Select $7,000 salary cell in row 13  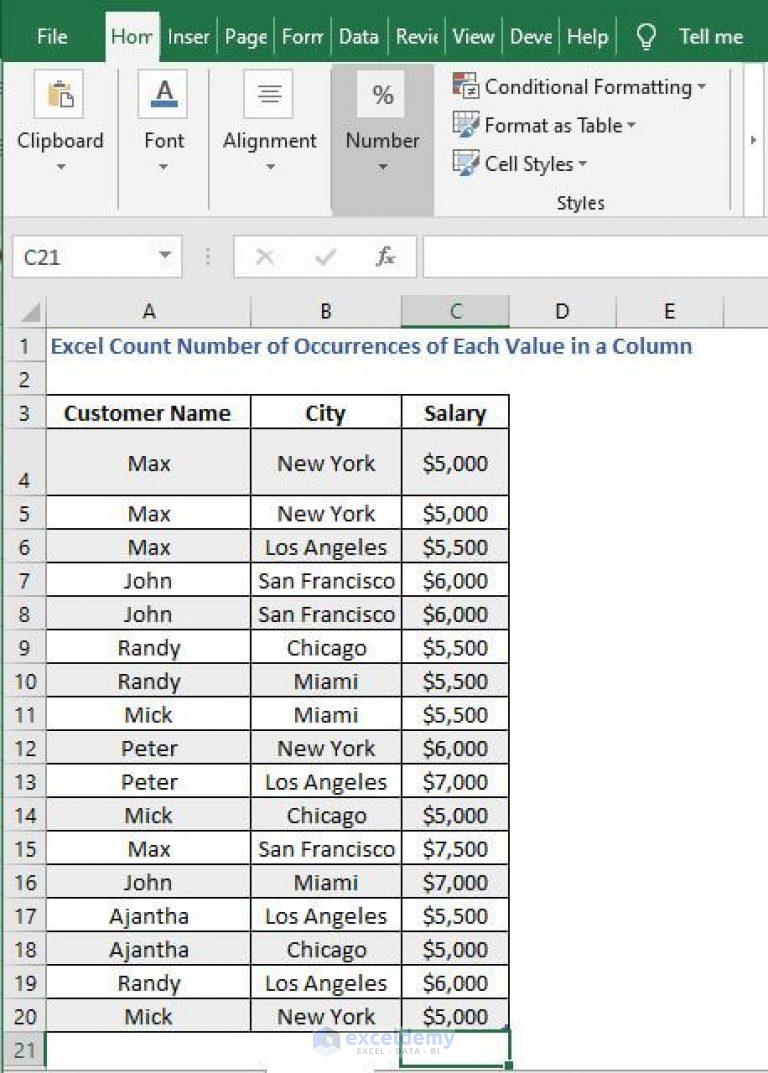455,781
